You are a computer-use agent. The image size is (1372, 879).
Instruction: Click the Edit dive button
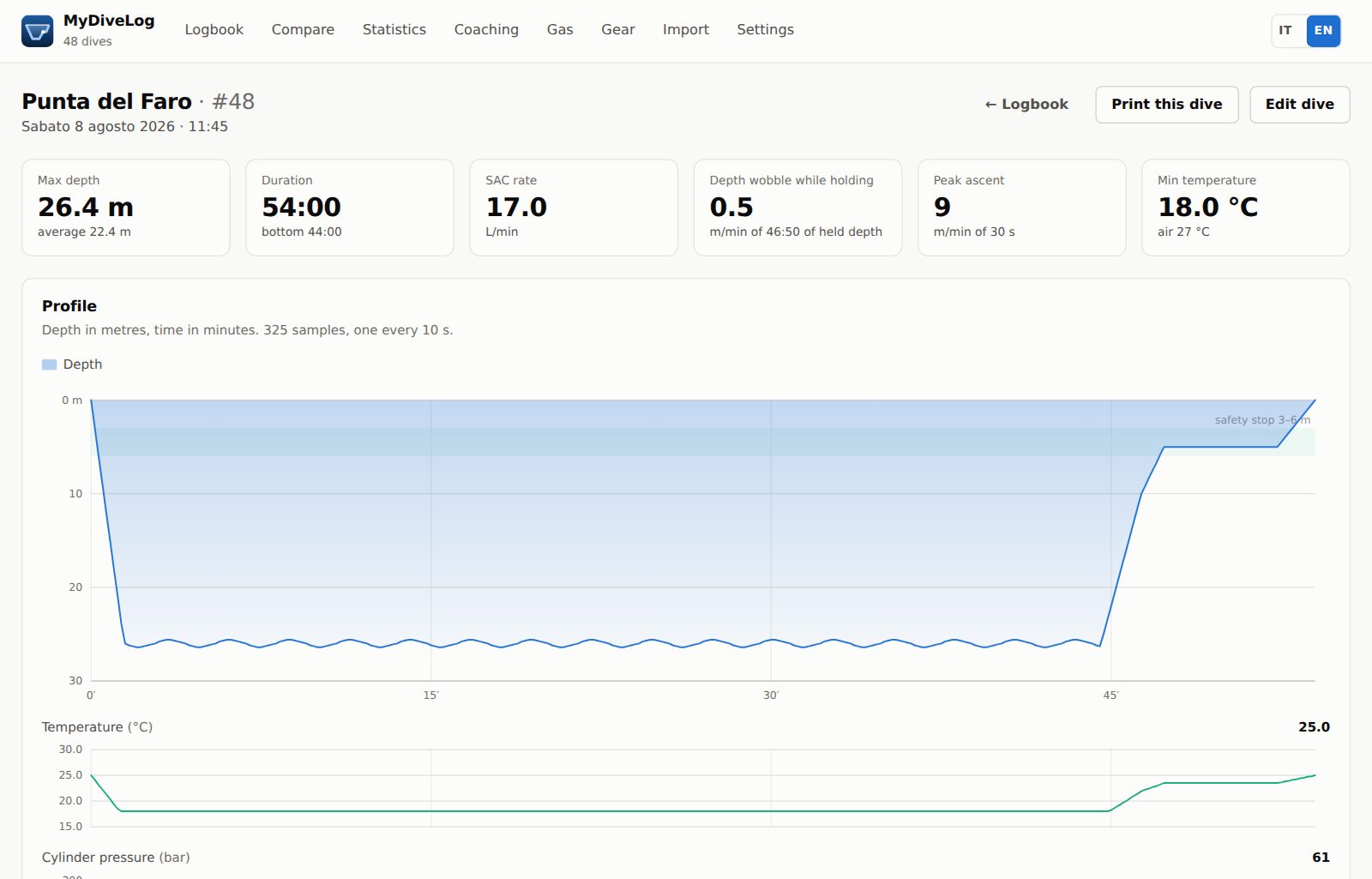pyautogui.click(x=1299, y=105)
